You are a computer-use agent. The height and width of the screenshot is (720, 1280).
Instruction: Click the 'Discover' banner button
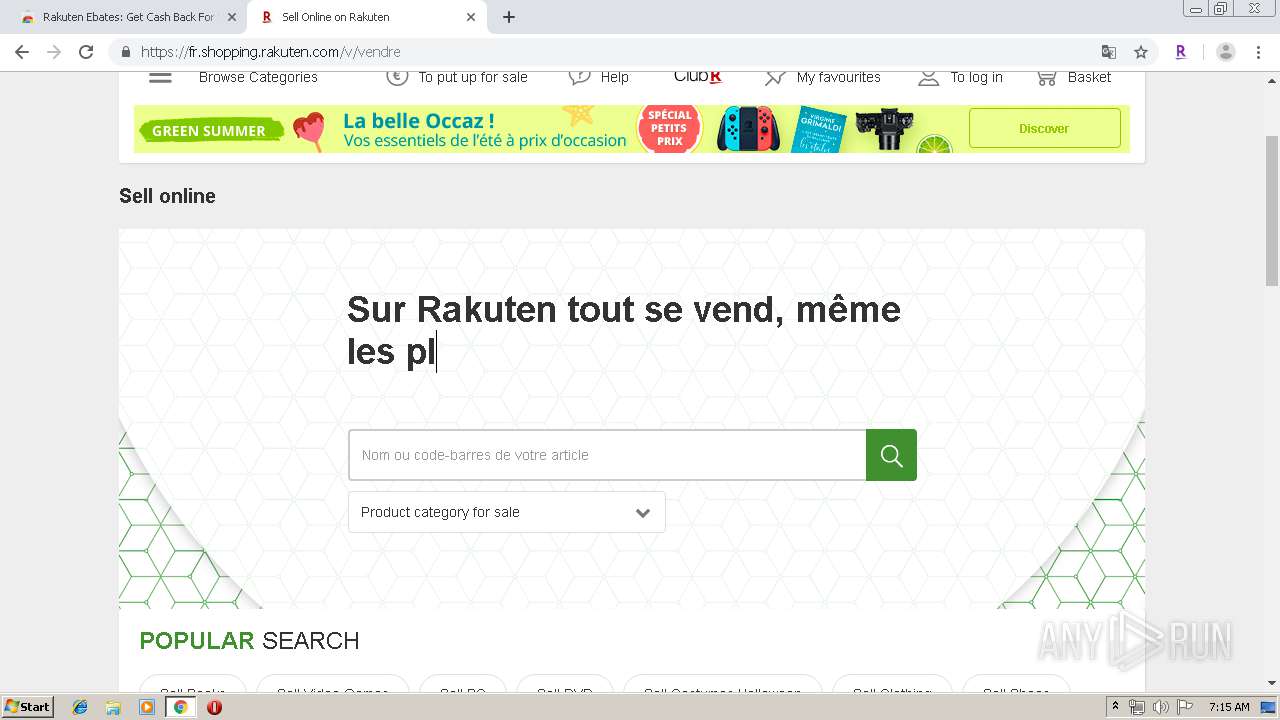[x=1044, y=128]
